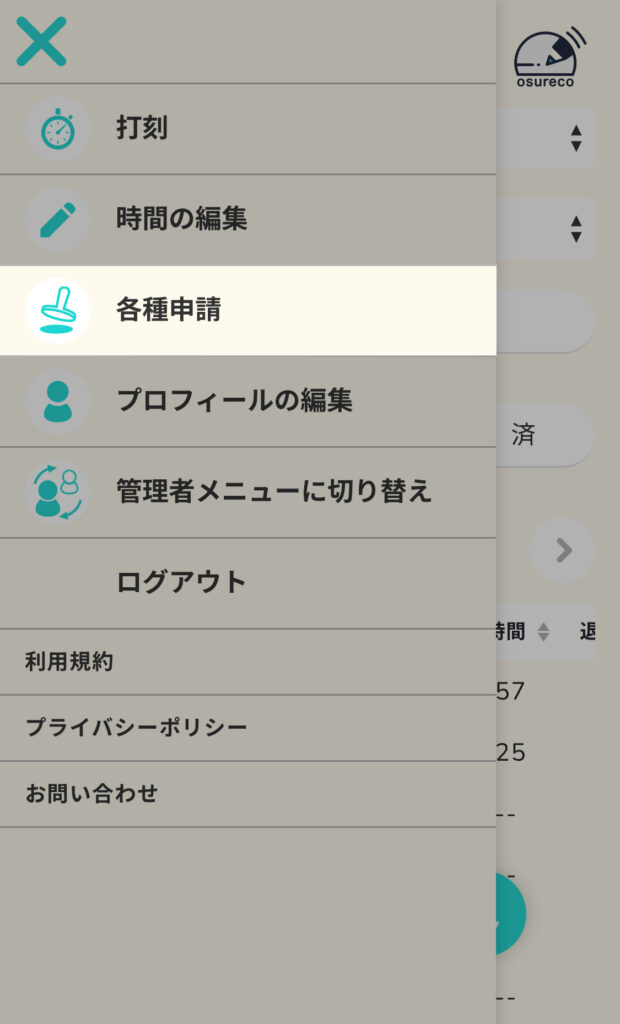Screen dimensions: 620x1024
Task: Expand the second dropdown selector arrows
Action: coord(576,229)
